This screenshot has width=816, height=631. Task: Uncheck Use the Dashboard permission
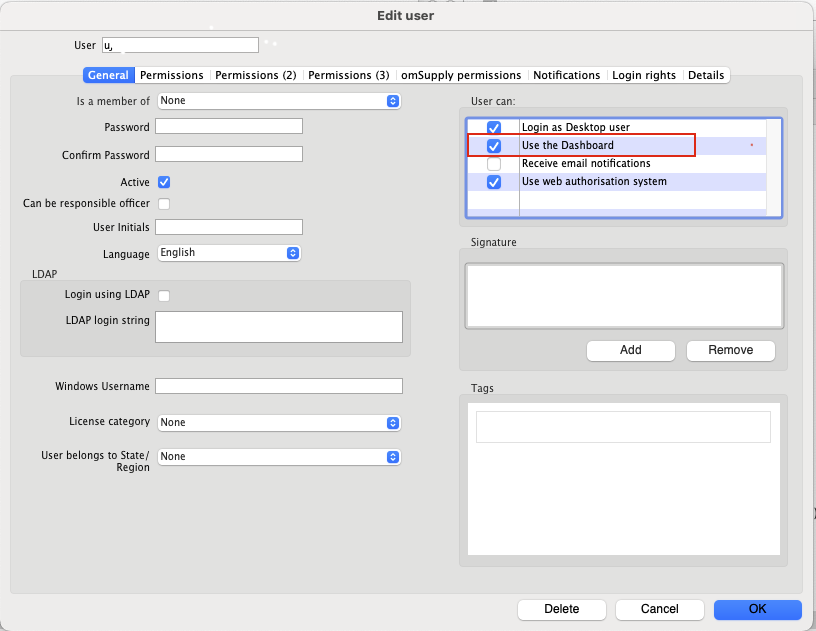click(x=494, y=146)
